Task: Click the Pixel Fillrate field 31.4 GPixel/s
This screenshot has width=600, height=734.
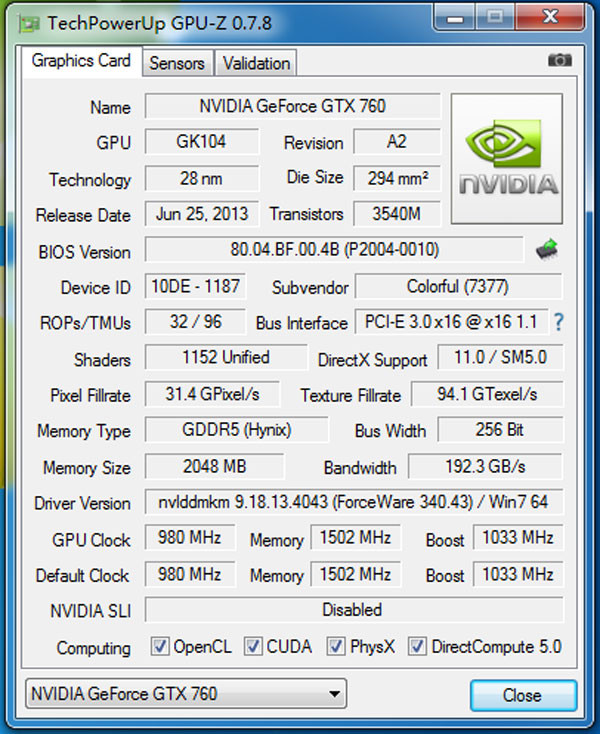Action: coord(212,394)
